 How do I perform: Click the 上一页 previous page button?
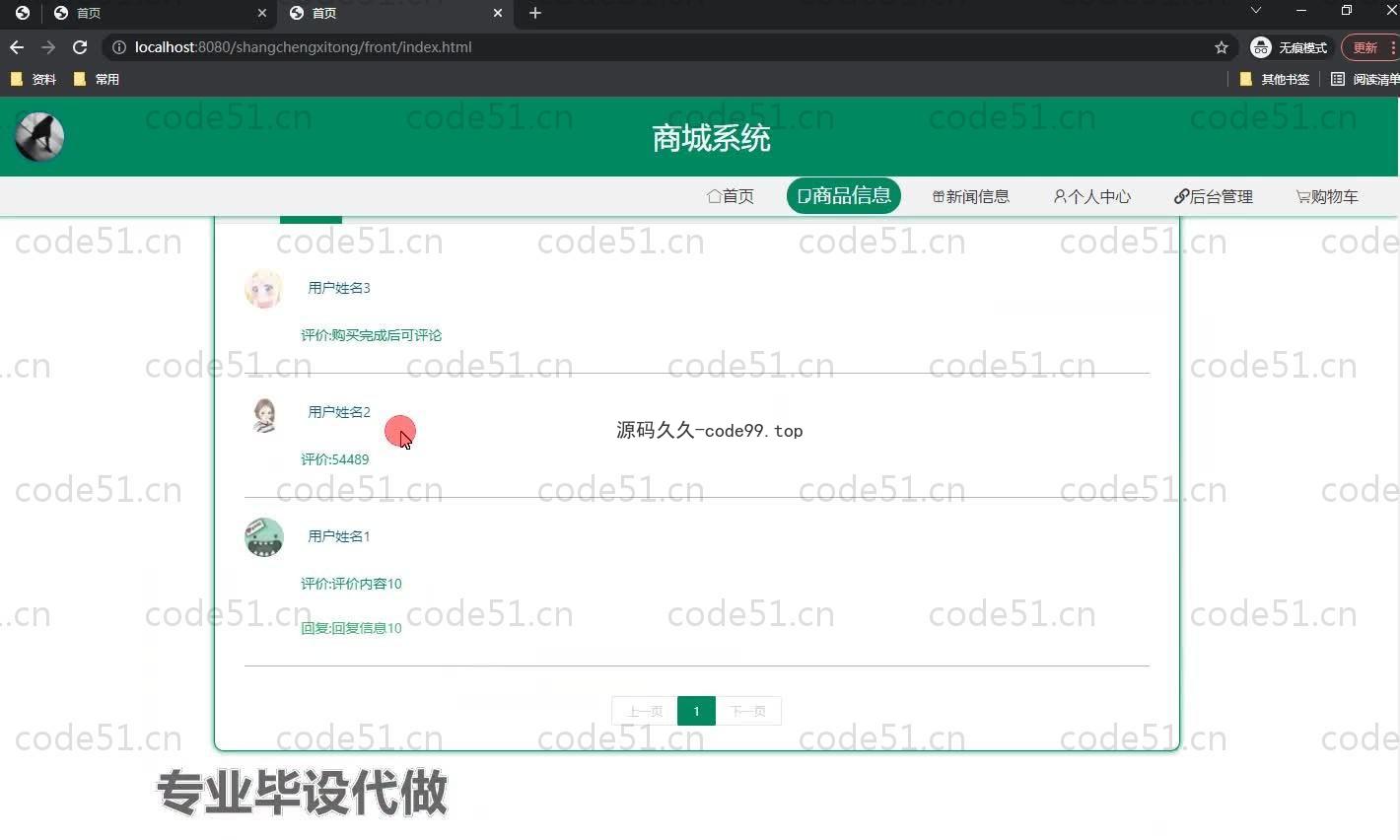[645, 711]
